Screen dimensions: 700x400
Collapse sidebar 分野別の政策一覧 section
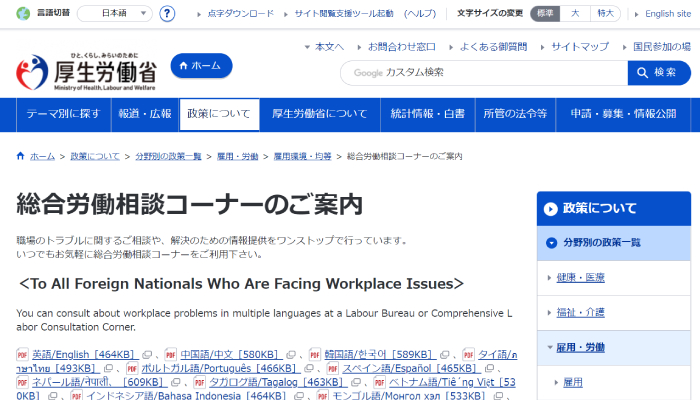pyautogui.click(x=614, y=243)
